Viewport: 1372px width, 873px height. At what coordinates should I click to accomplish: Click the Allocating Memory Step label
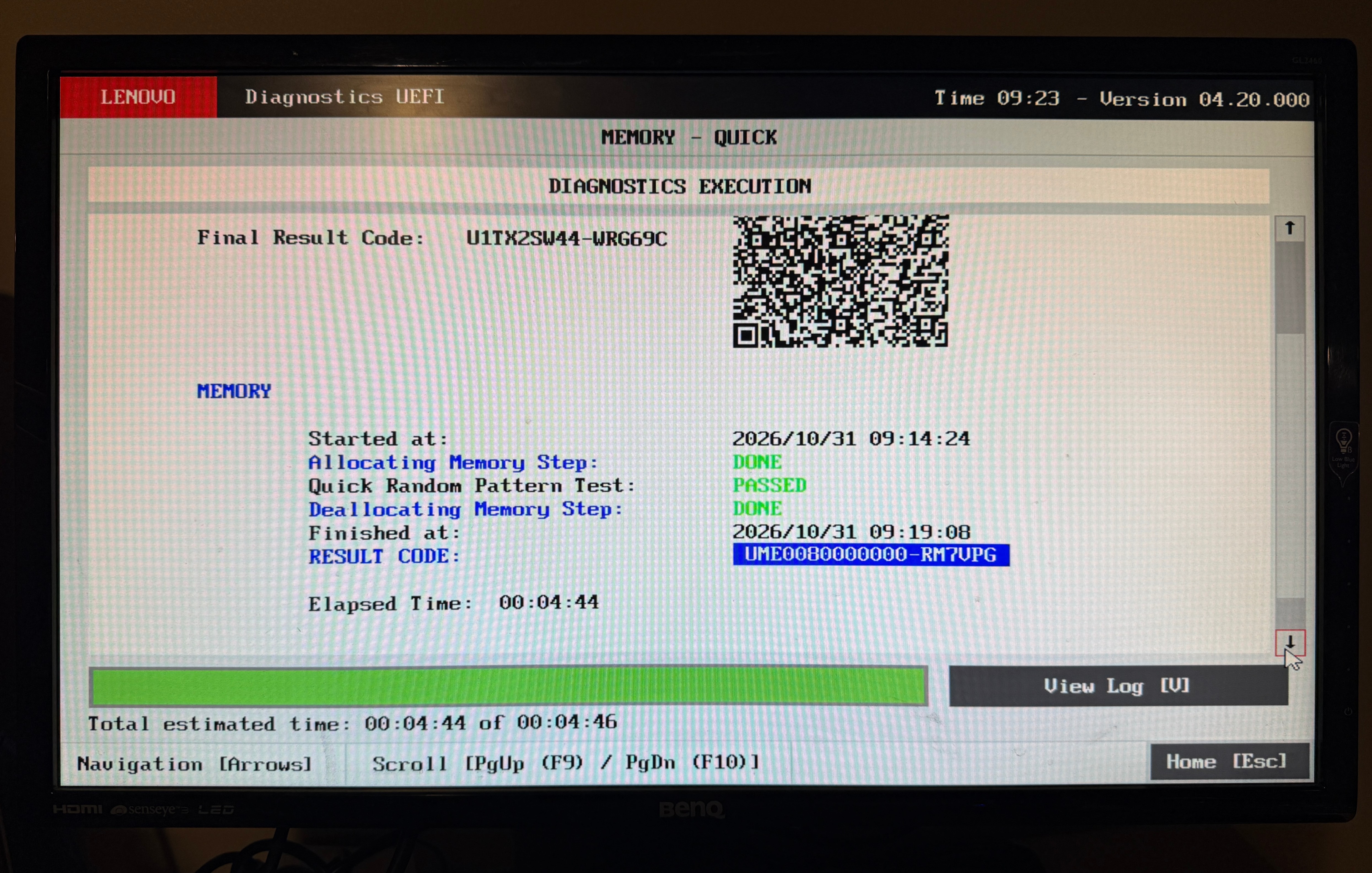tap(453, 462)
